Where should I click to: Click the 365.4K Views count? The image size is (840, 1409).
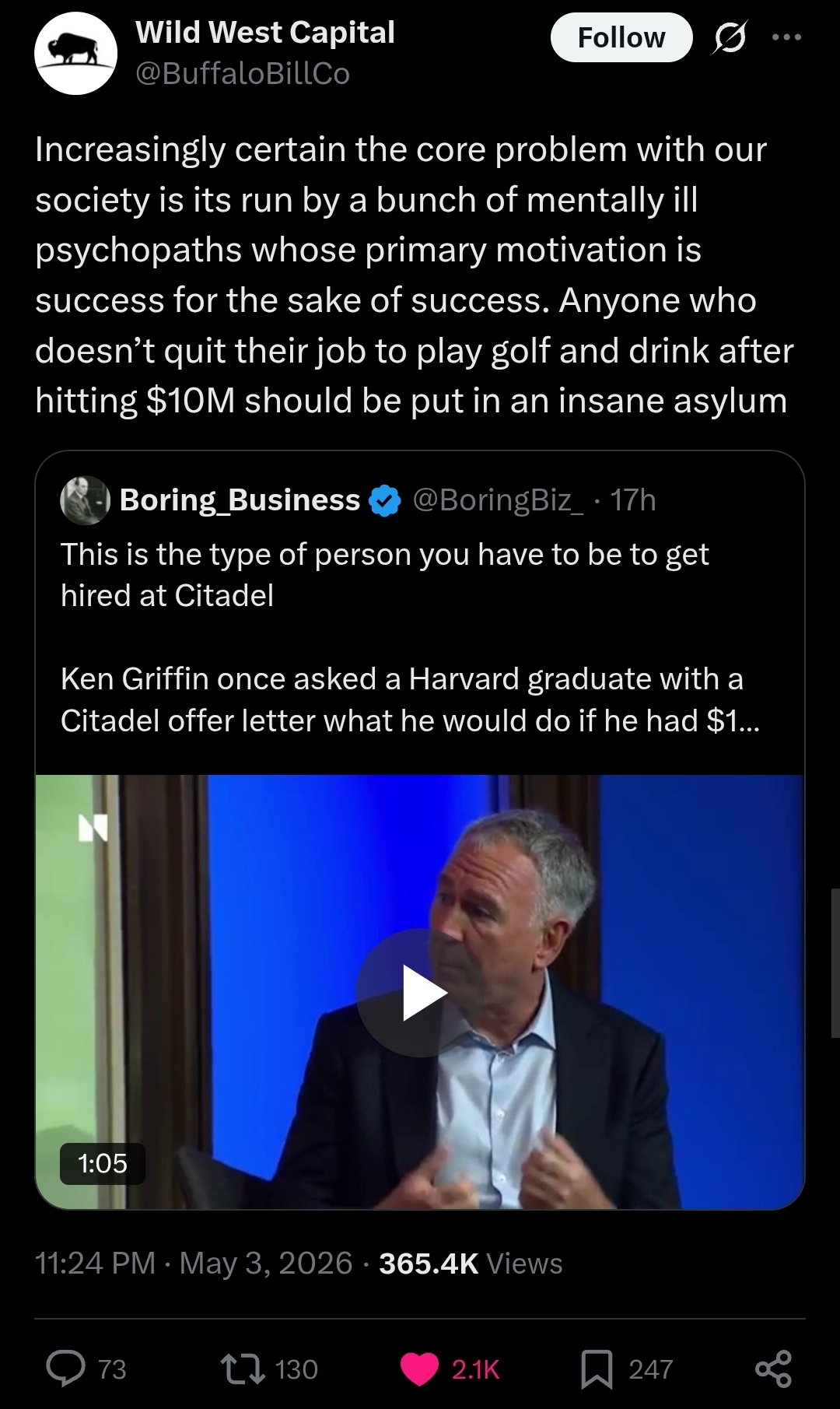point(471,1264)
